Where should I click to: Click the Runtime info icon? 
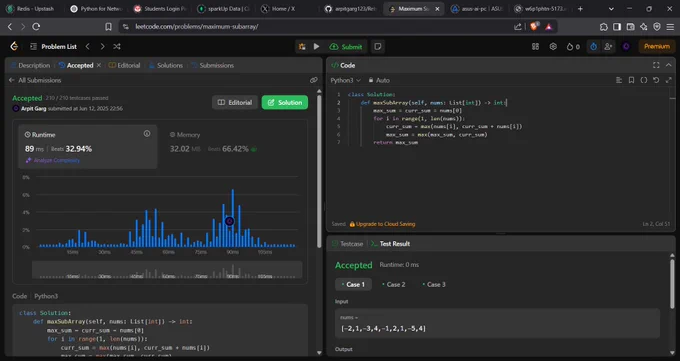point(147,134)
